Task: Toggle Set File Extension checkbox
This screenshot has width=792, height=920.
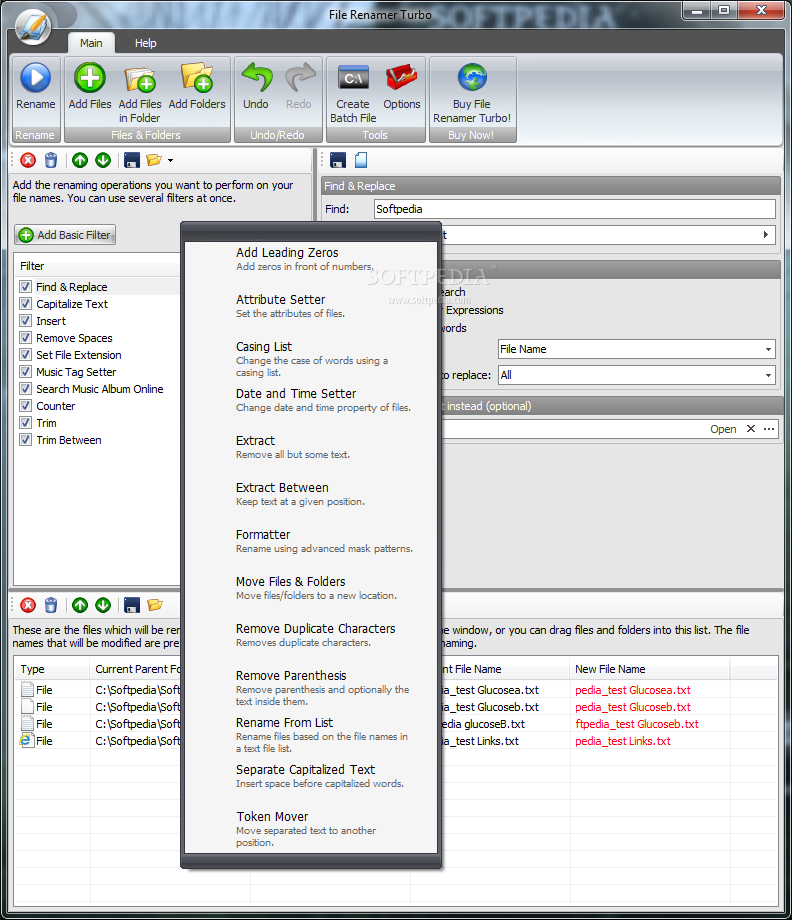Action: (25, 354)
